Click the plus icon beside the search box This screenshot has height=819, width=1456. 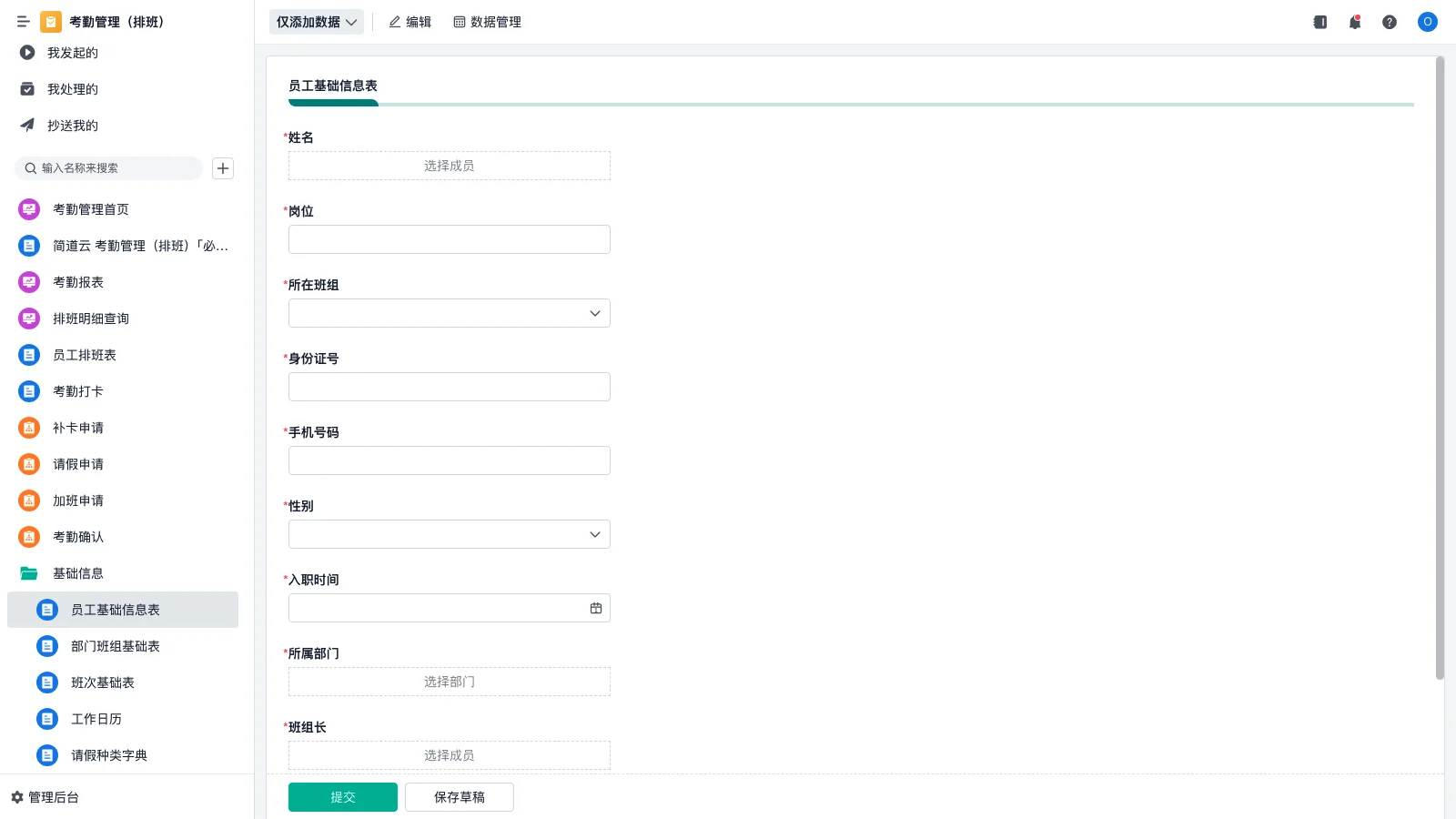223,167
